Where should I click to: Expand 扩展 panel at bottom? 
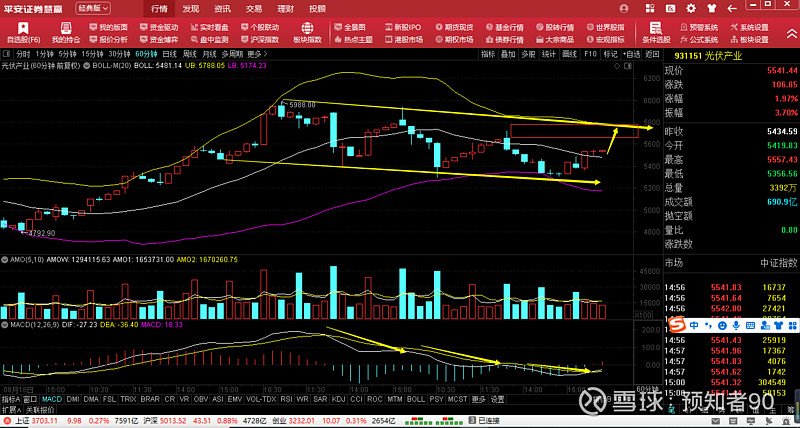pos(10,410)
